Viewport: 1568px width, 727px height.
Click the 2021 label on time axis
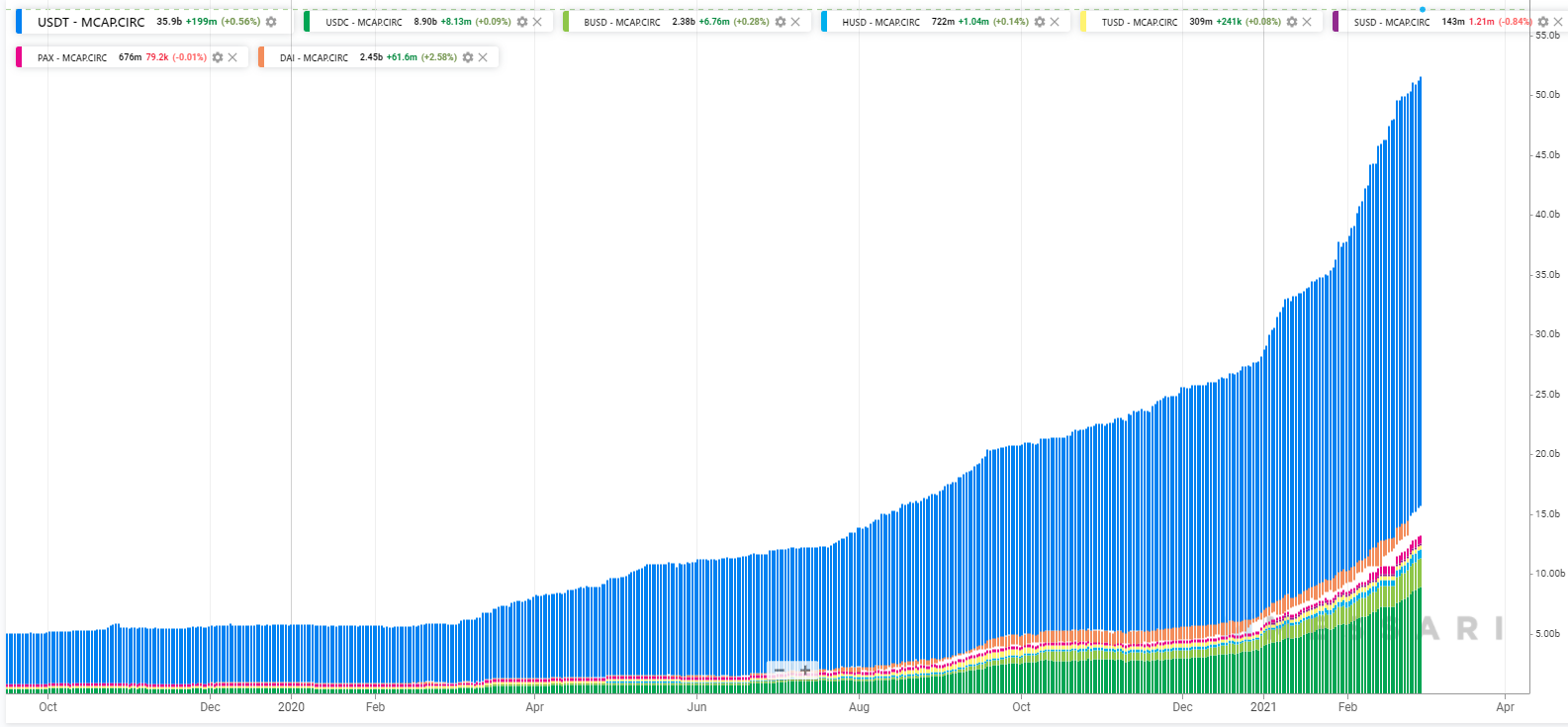(1263, 707)
